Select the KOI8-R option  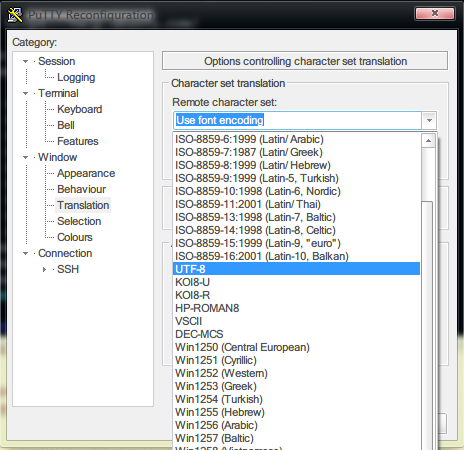297,295
